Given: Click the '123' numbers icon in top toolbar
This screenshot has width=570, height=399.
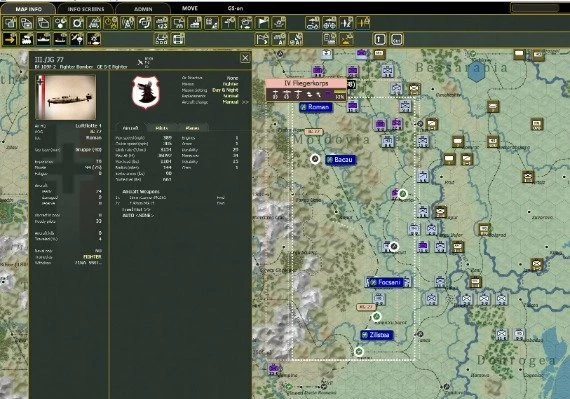Looking at the screenshot, I should [x=161, y=23].
